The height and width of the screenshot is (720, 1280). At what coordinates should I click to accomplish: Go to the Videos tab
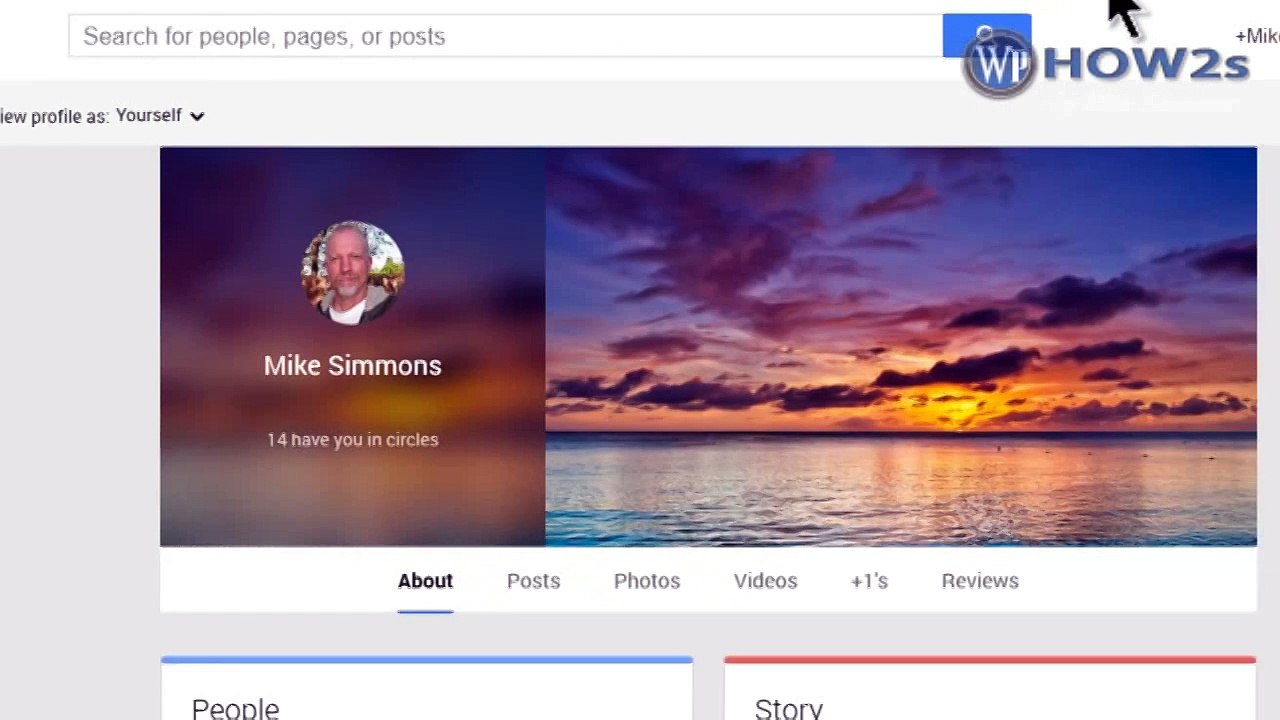765,581
